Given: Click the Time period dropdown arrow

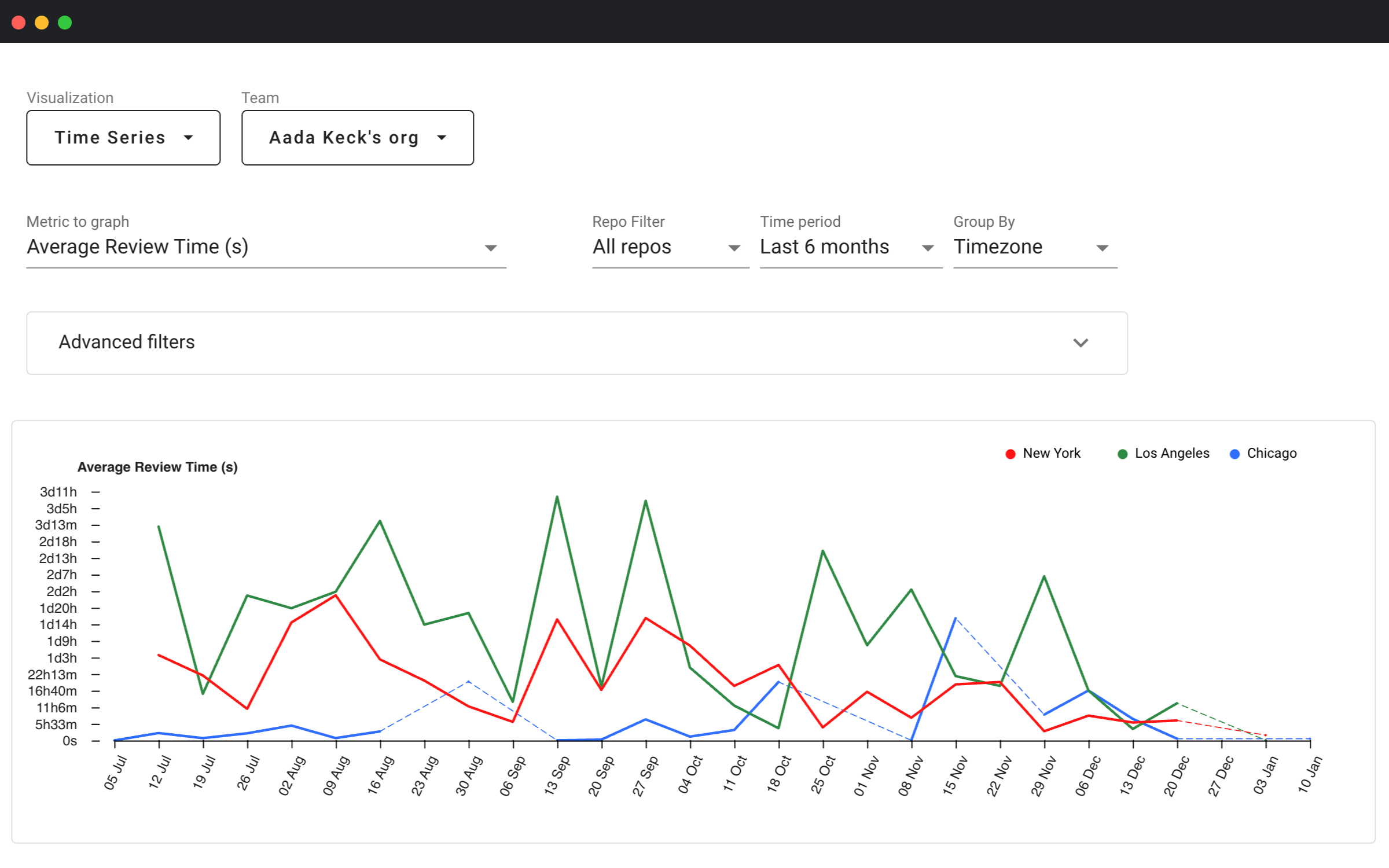Looking at the screenshot, I should pos(927,248).
